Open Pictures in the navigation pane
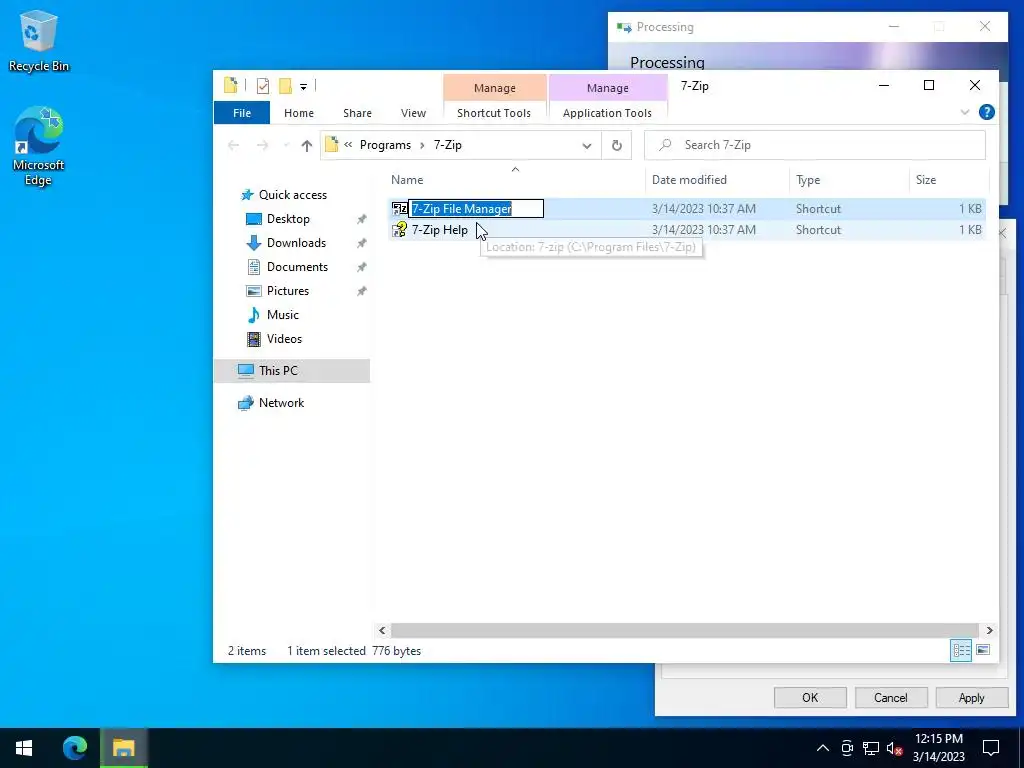This screenshot has width=1024, height=768. pos(287,291)
